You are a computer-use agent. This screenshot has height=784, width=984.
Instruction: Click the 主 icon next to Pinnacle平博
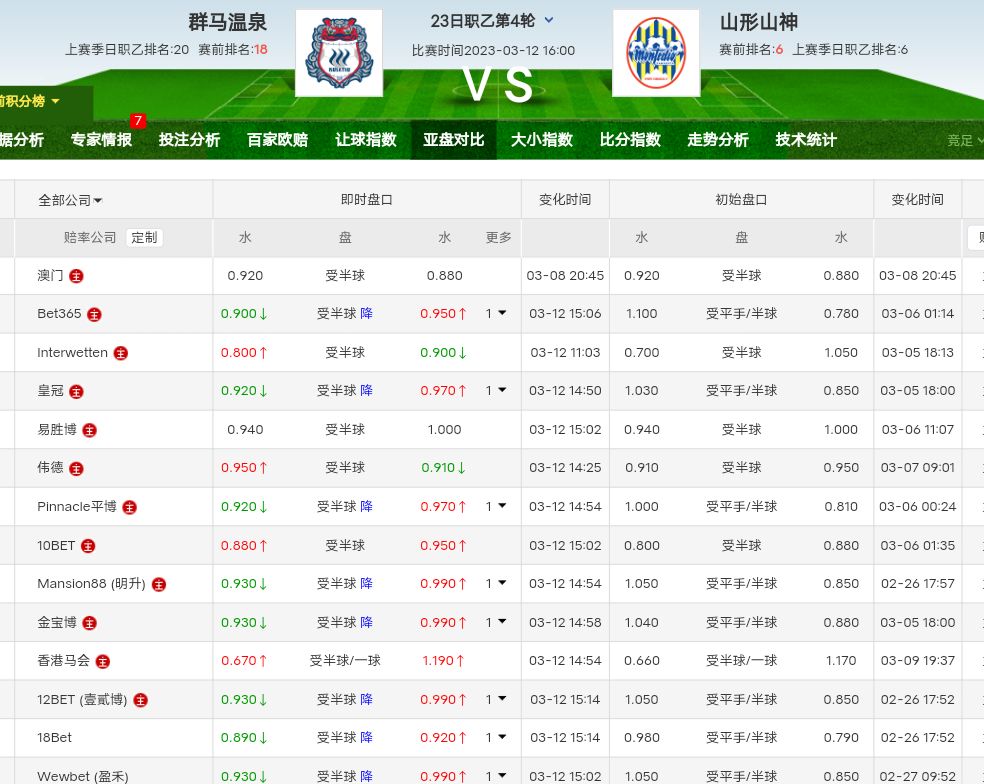click(130, 507)
